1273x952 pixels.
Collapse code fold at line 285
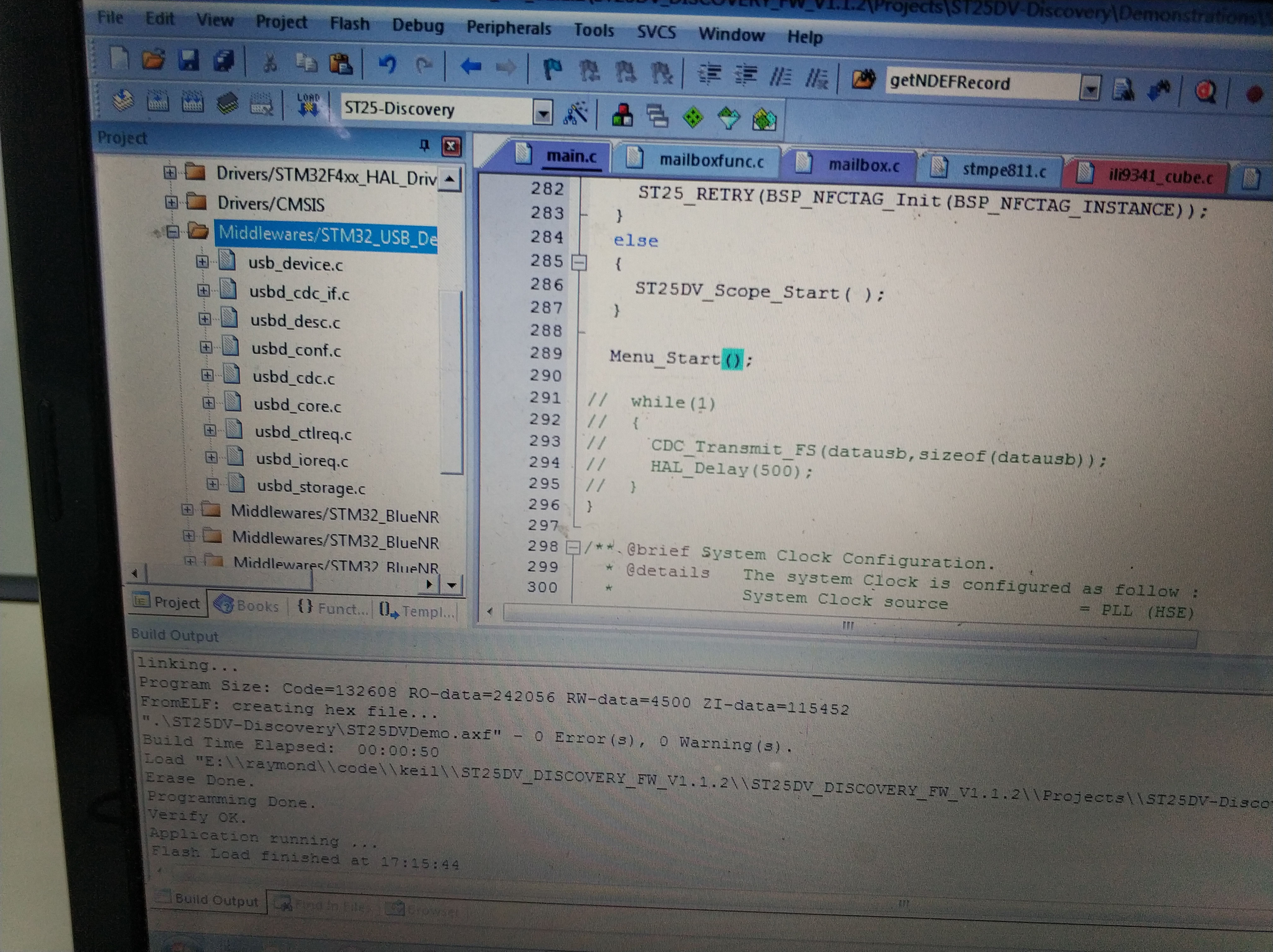point(579,264)
